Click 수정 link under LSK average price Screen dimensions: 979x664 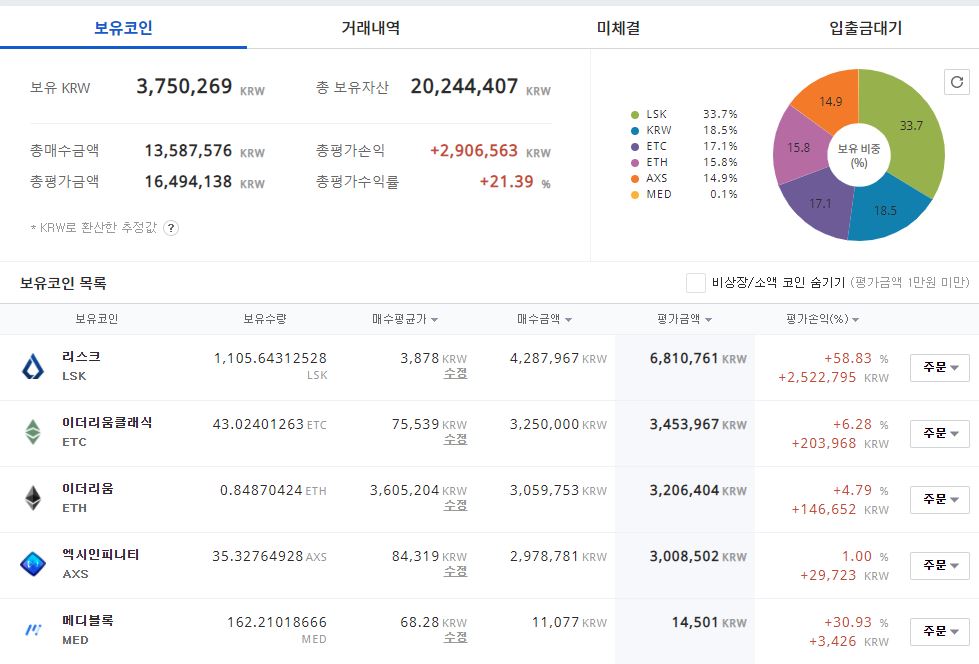click(x=455, y=374)
